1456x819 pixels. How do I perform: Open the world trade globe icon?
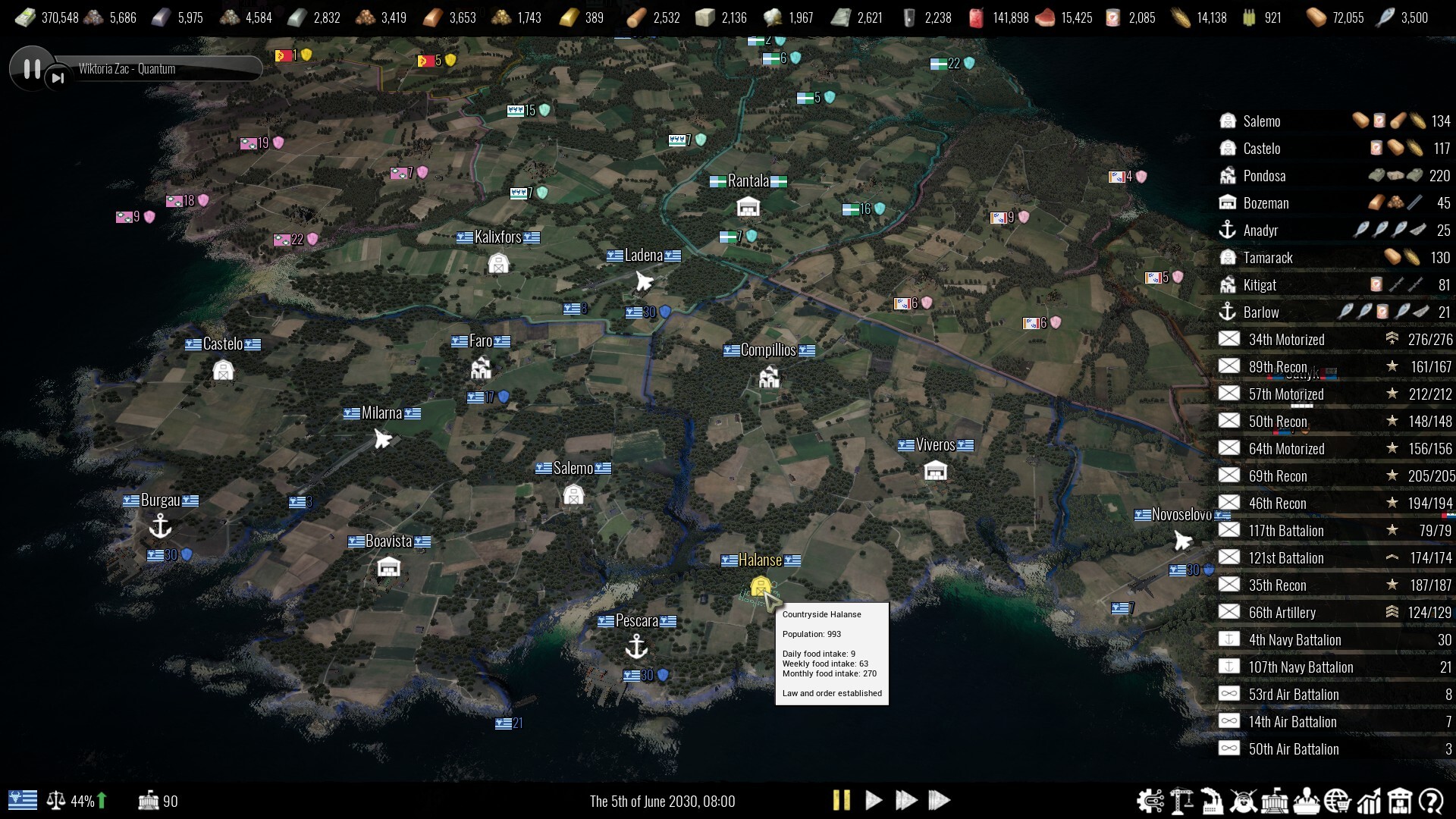coord(1337,801)
